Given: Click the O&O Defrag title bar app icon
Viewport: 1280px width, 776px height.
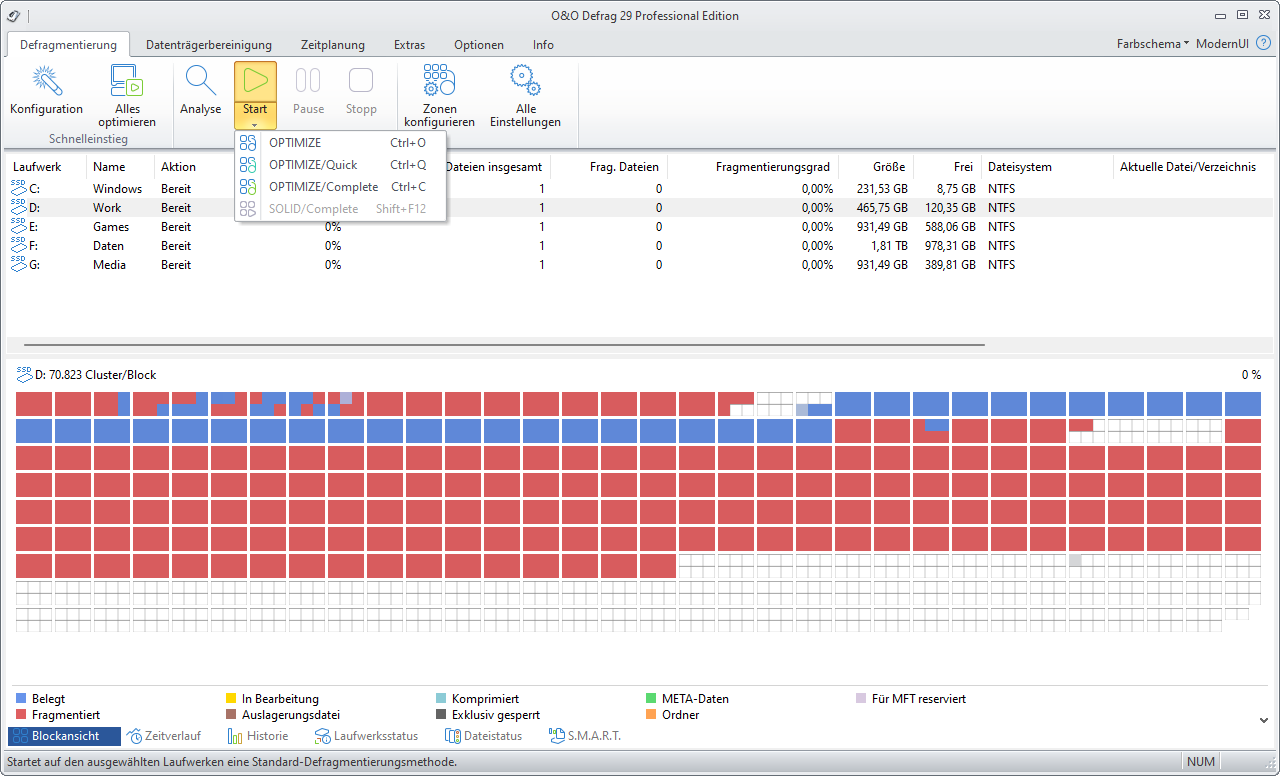Looking at the screenshot, I should tap(13, 15).
